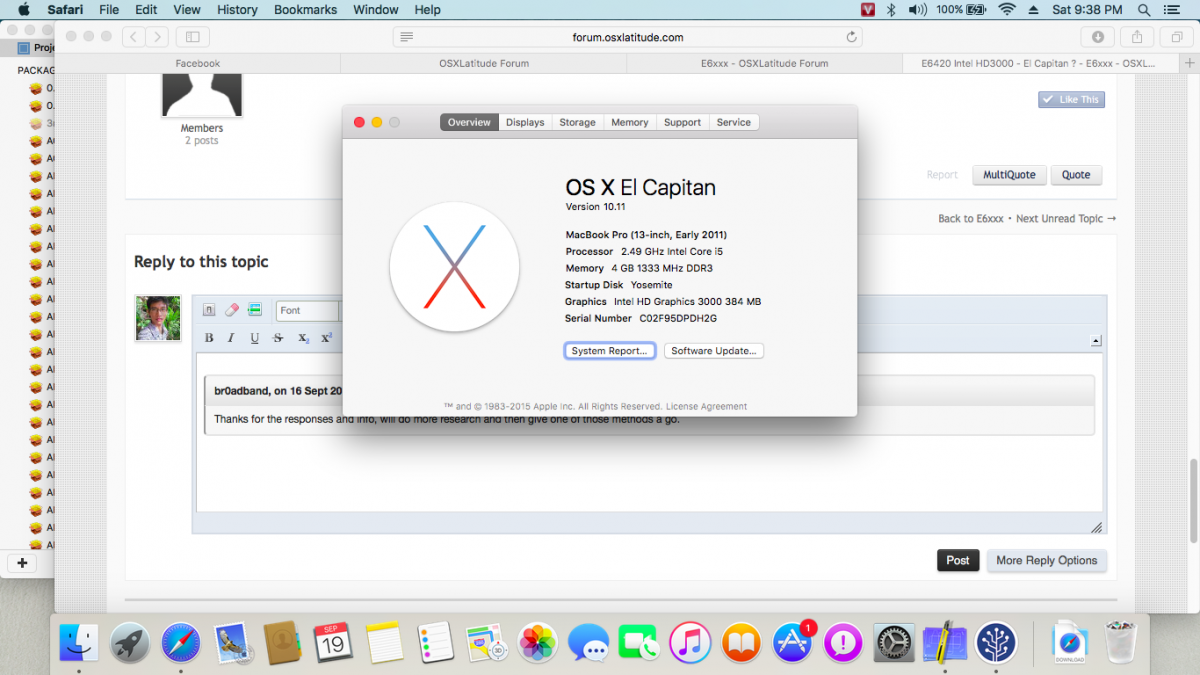Click the Wi-Fi status icon
Screen dimensions: 1200x675
pyautogui.click(x=1006, y=10)
